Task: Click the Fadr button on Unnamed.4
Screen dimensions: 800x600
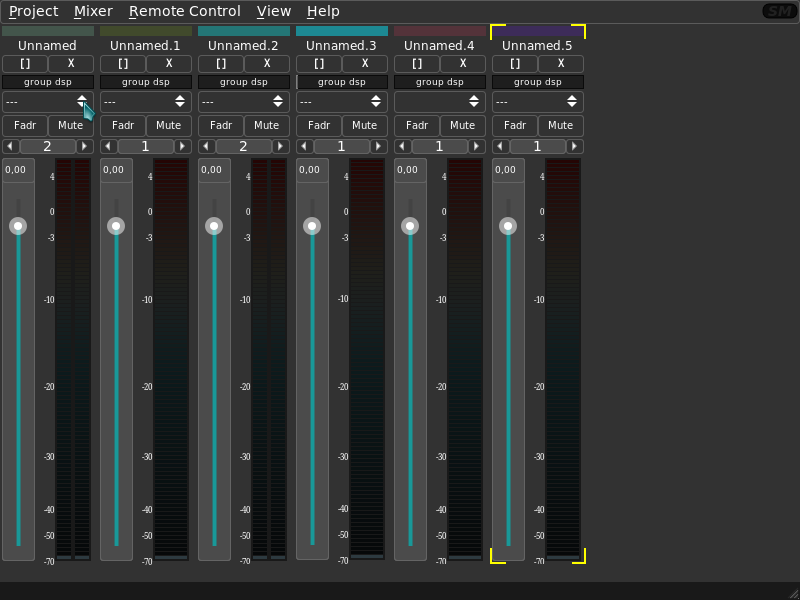Action: click(x=417, y=125)
